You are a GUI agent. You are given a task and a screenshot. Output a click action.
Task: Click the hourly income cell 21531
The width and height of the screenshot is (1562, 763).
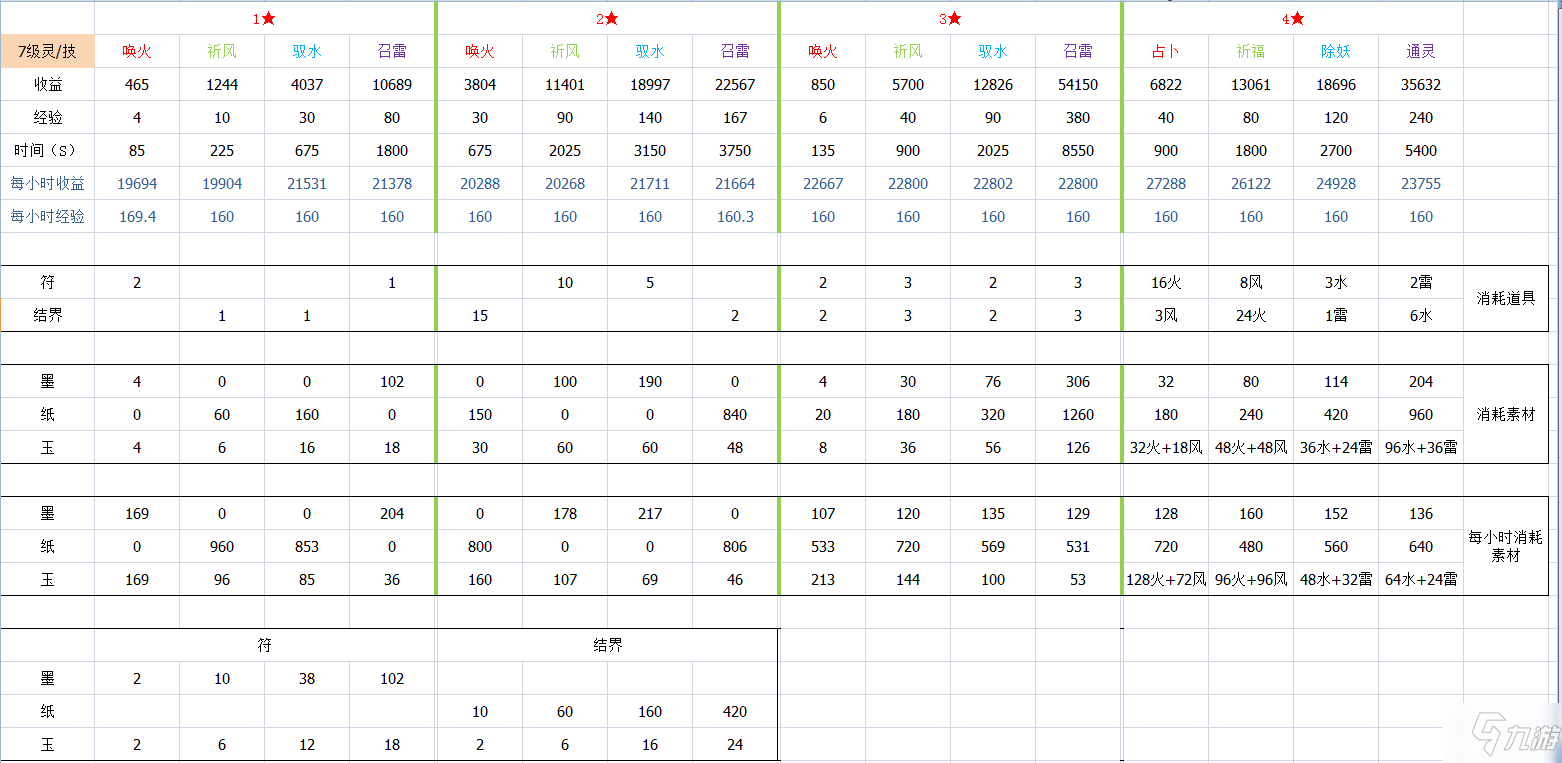pyautogui.click(x=307, y=184)
